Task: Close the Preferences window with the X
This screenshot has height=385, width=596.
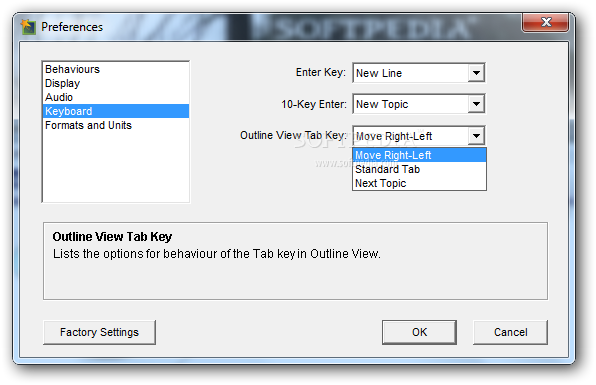Action: [546, 22]
